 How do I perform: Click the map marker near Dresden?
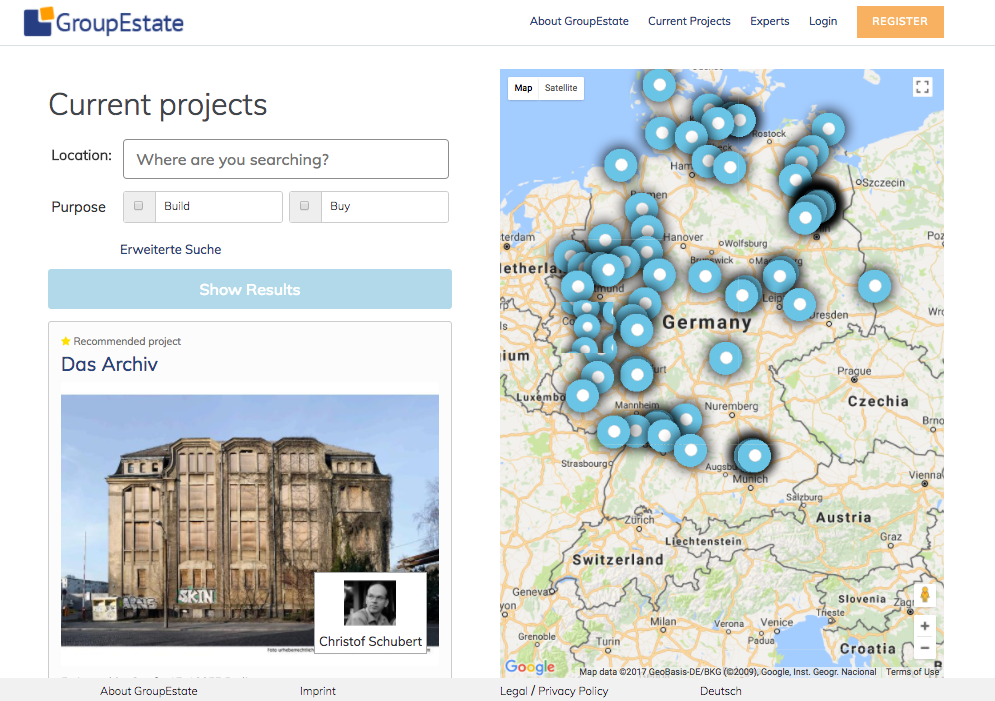point(799,304)
